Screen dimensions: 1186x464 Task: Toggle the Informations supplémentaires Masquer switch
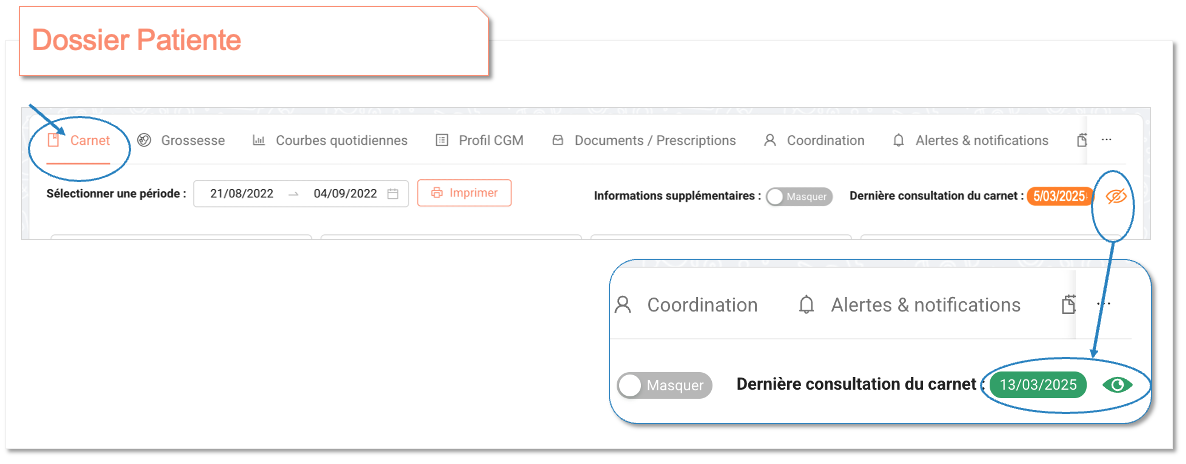pyautogui.click(x=799, y=196)
